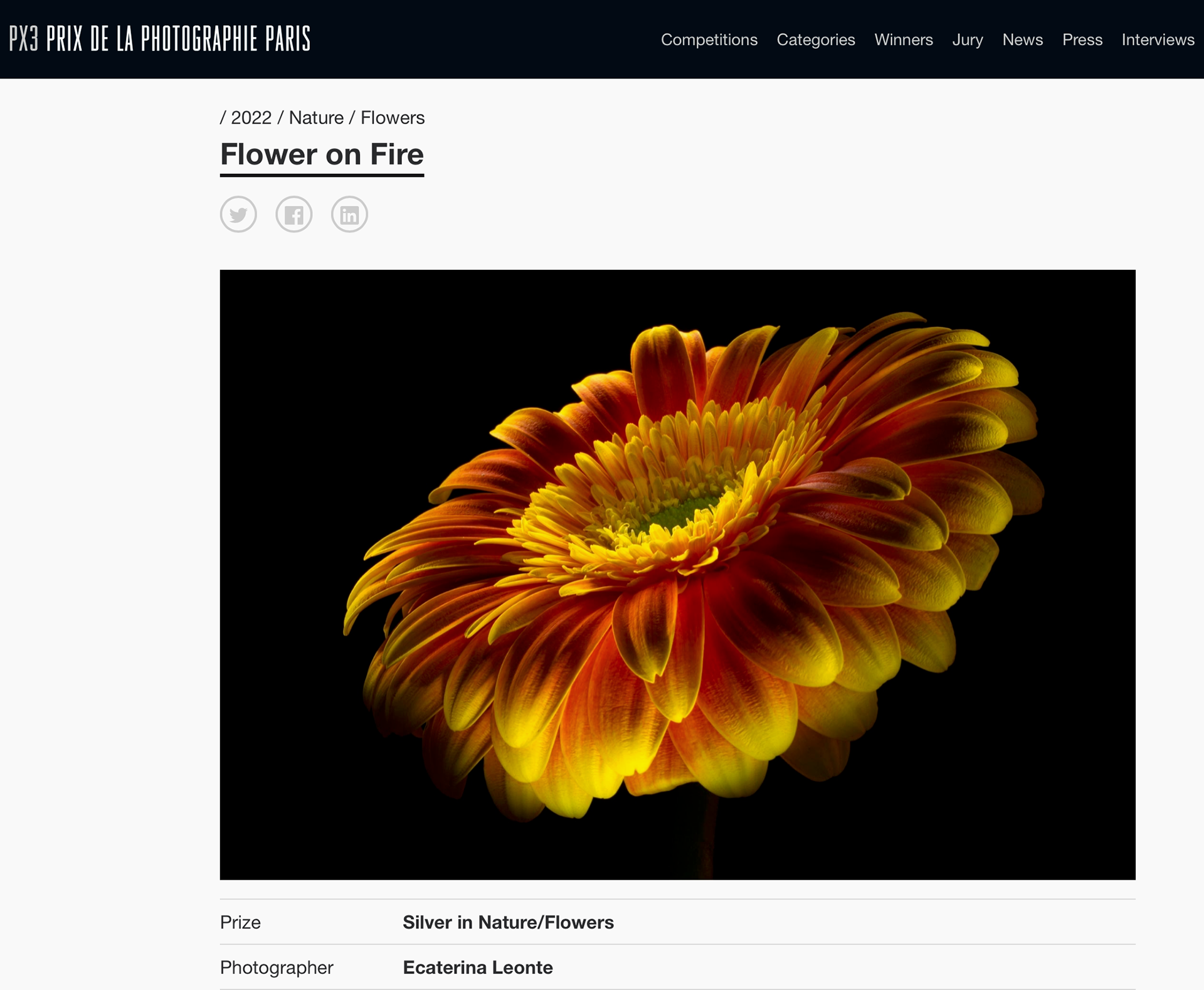Open the Competitions menu item
Viewport: 1204px width, 990px height.
pyautogui.click(x=709, y=40)
